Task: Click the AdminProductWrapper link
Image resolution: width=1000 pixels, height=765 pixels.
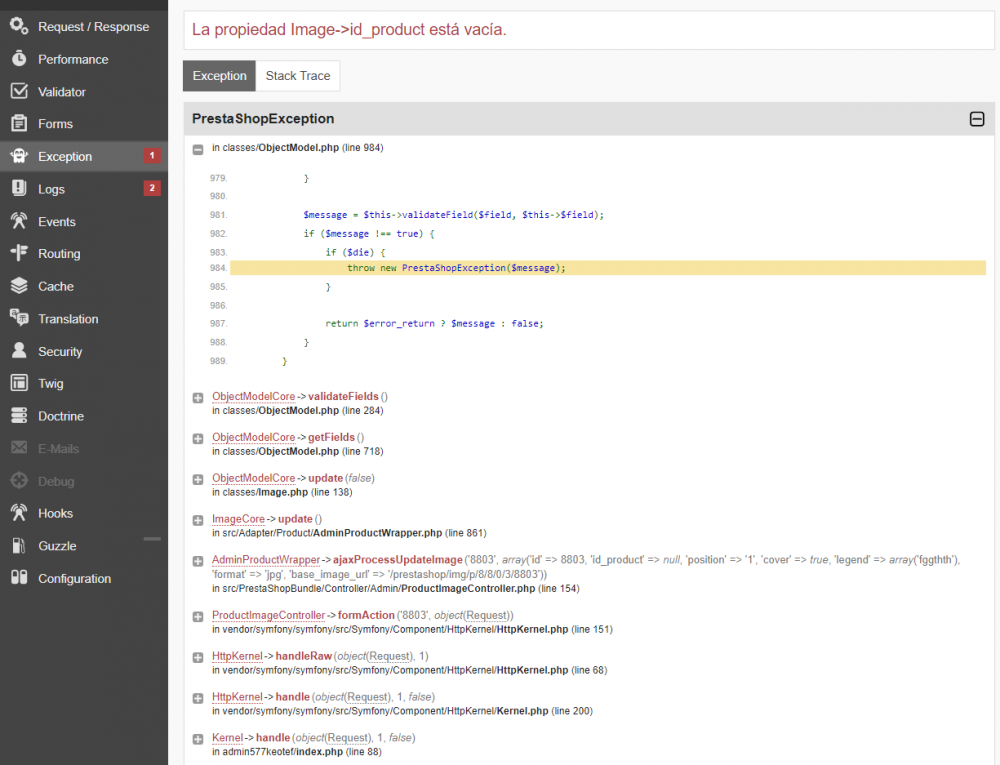Action: (x=265, y=560)
